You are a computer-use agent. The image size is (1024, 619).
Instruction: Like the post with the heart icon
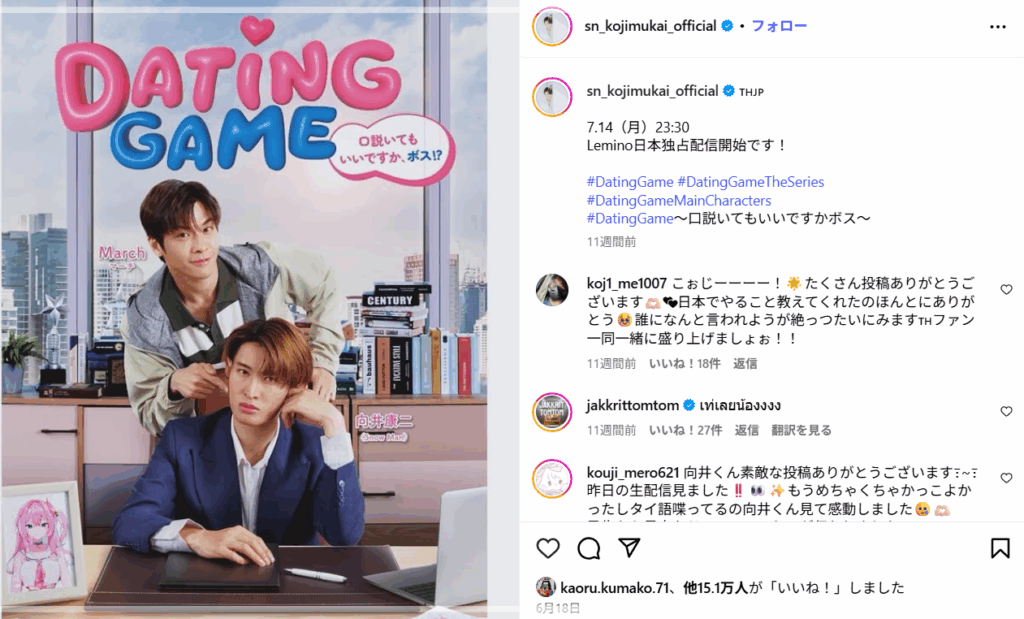pyautogui.click(x=548, y=548)
